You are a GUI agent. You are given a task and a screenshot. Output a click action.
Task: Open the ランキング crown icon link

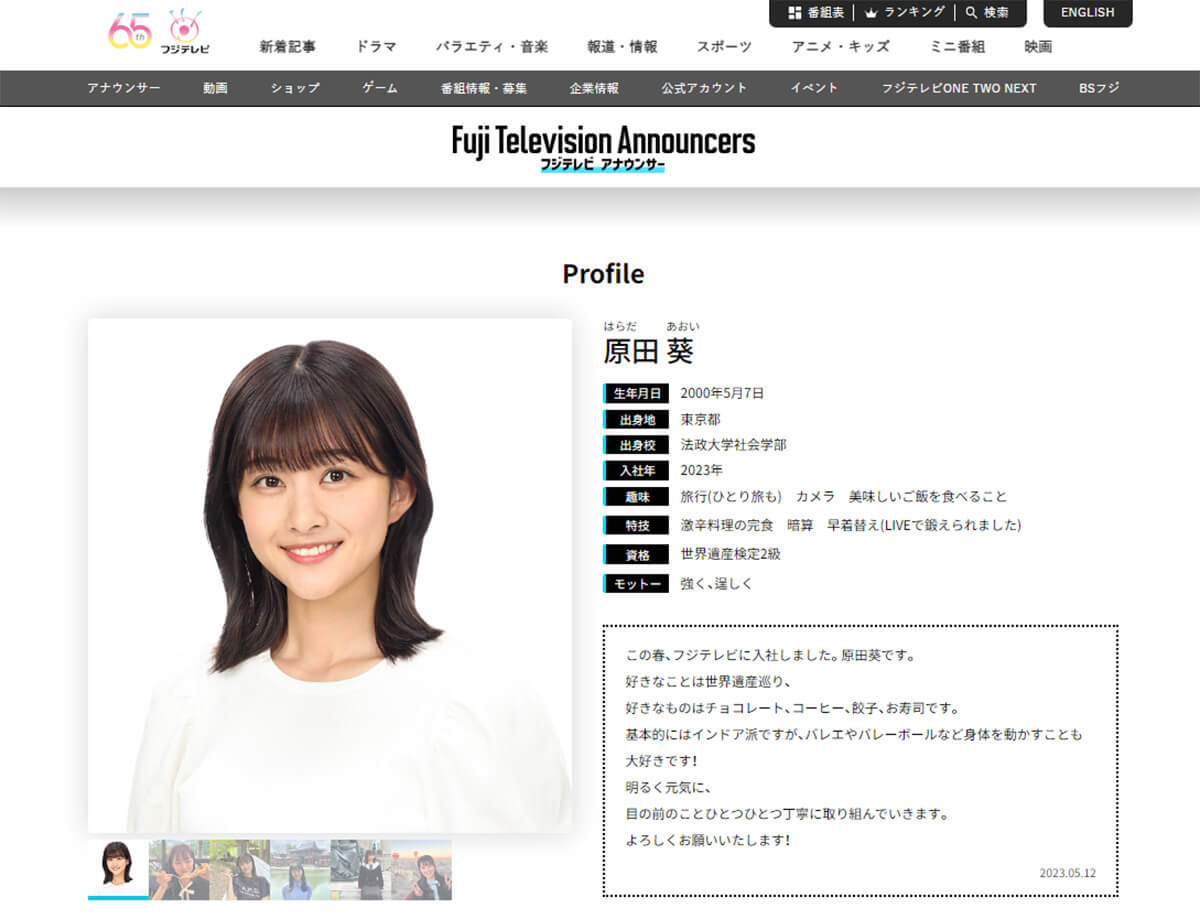(904, 13)
